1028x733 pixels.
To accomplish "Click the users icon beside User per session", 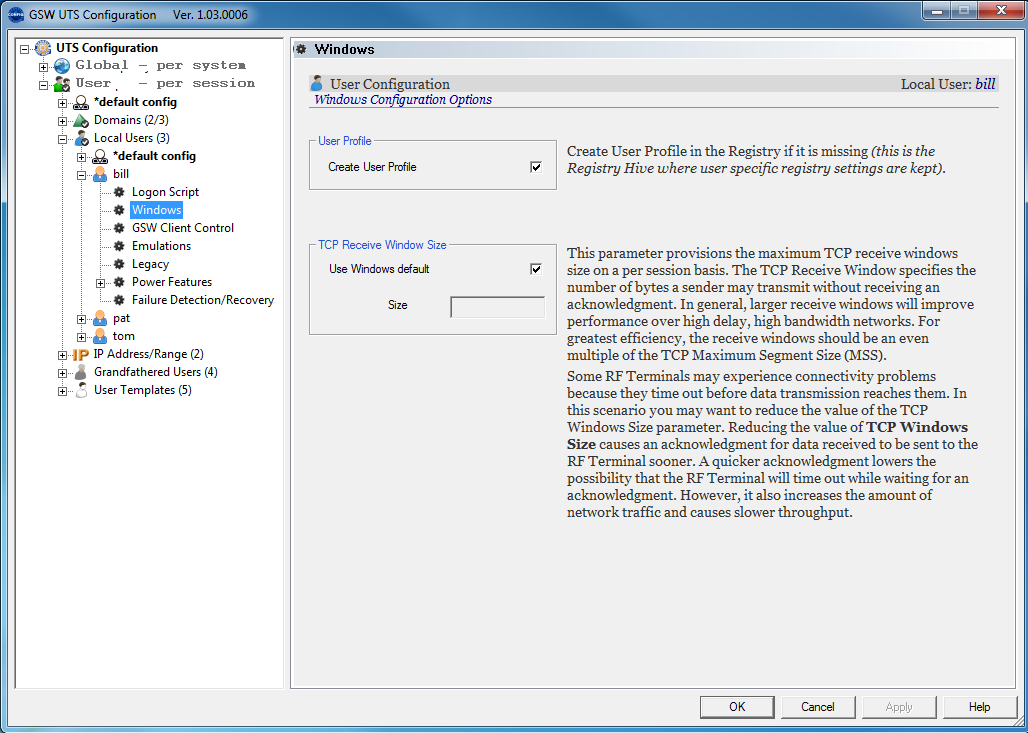I will tap(62, 84).
